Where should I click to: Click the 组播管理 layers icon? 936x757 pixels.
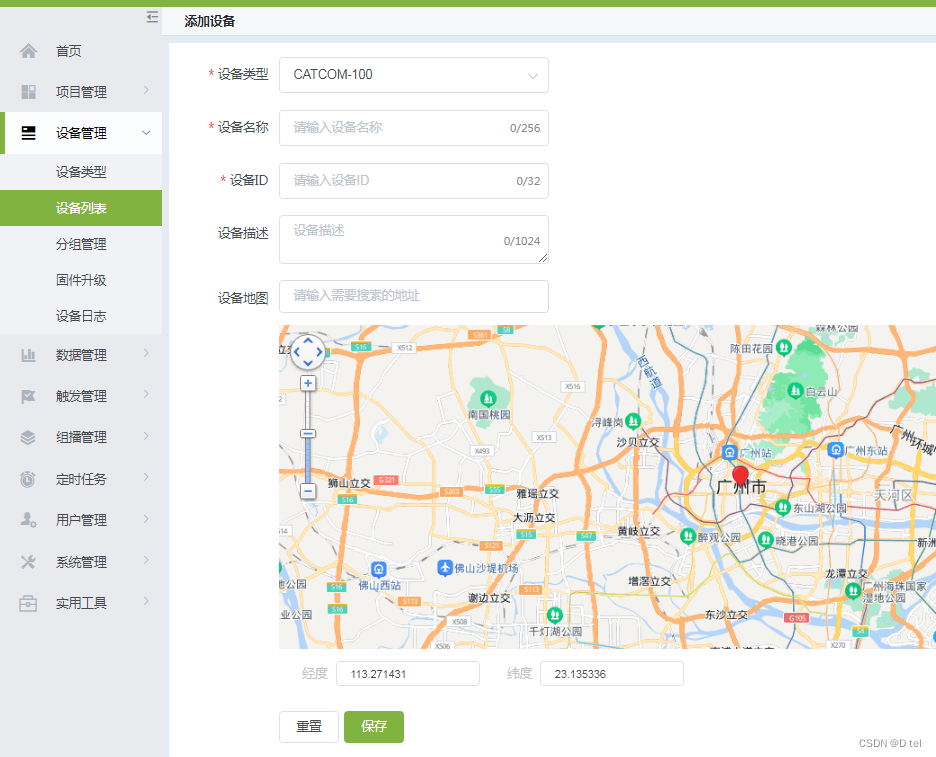[28, 438]
